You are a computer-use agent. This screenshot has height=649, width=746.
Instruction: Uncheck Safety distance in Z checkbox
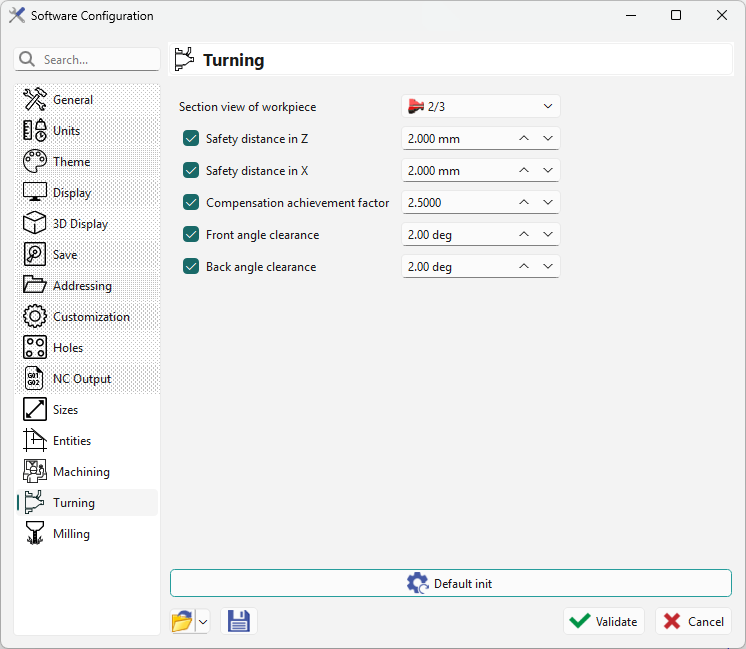pyautogui.click(x=191, y=139)
